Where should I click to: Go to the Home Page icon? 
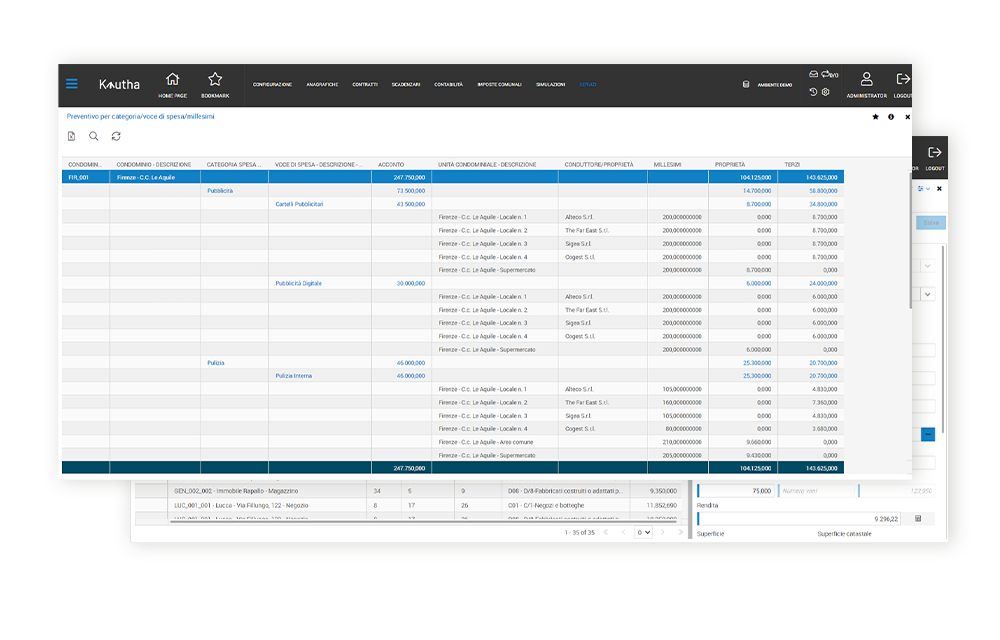coord(172,84)
